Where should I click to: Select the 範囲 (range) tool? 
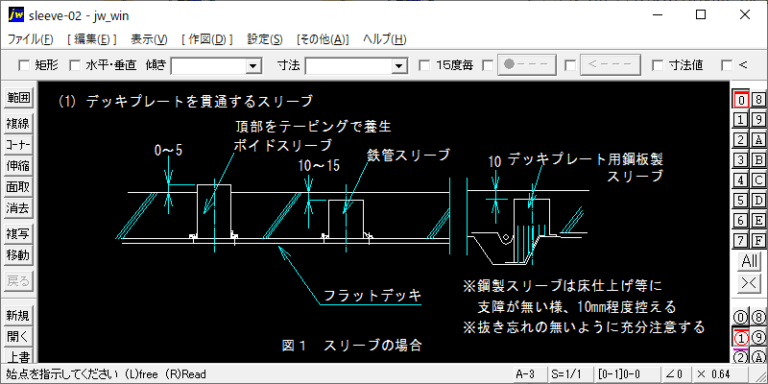point(18,98)
